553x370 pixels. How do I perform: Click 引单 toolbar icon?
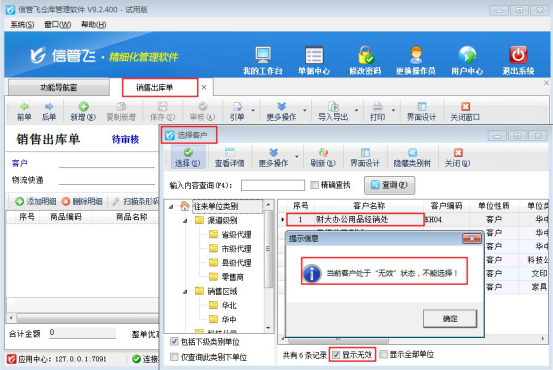coord(237,111)
